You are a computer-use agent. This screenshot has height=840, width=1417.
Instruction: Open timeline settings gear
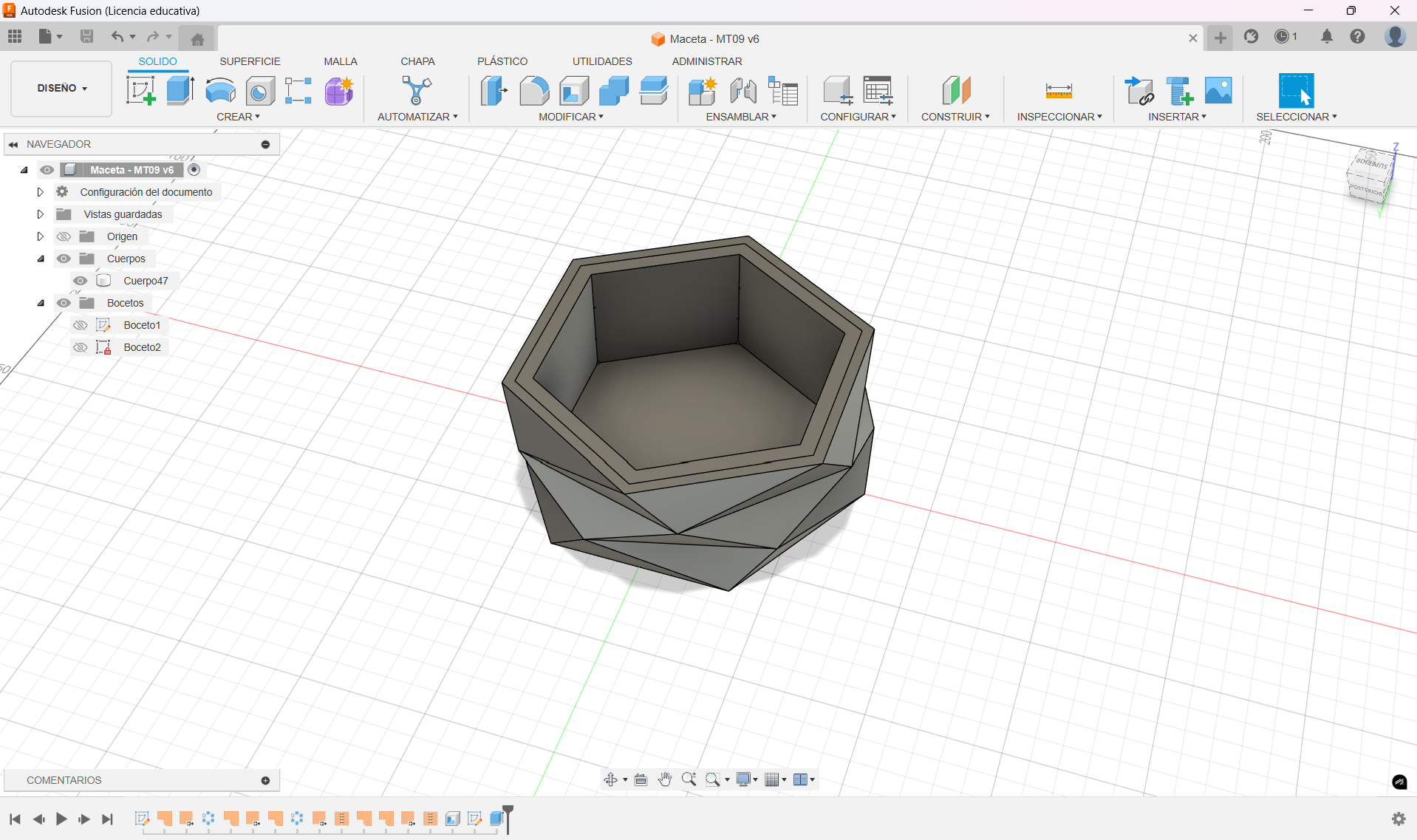coord(1399,819)
